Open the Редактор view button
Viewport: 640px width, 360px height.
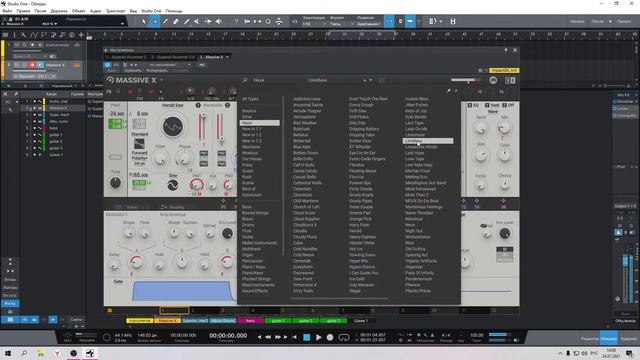tap(589, 338)
